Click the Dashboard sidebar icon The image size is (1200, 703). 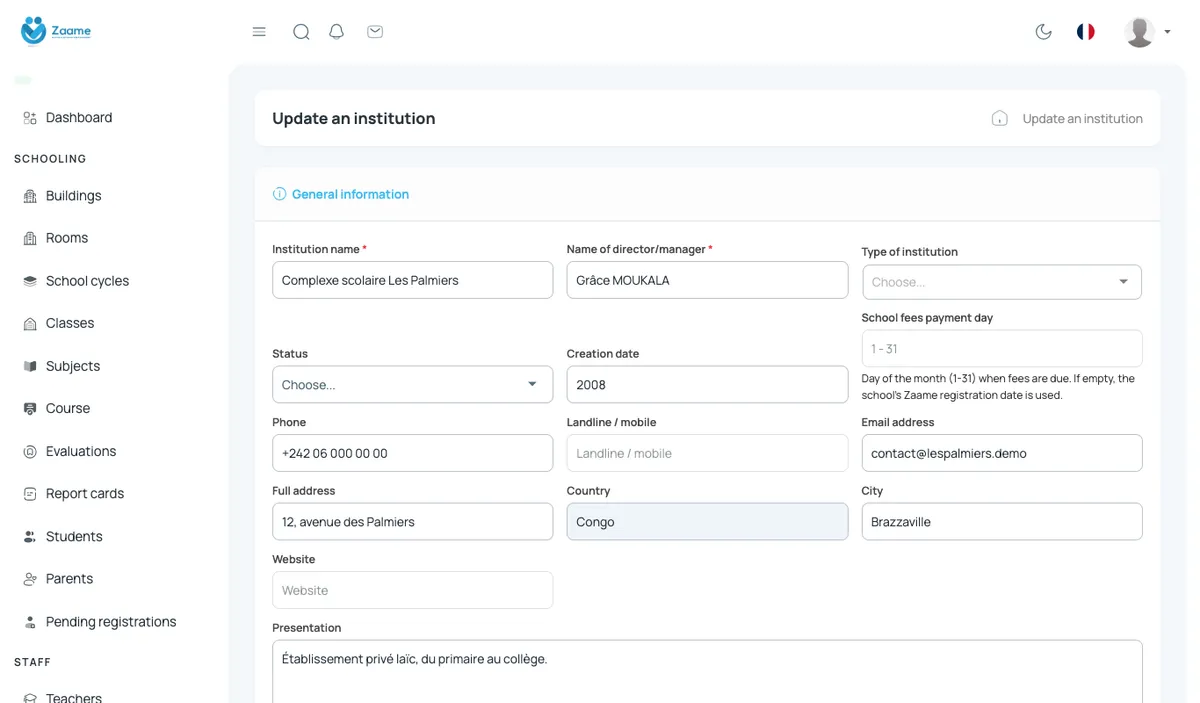coord(30,118)
